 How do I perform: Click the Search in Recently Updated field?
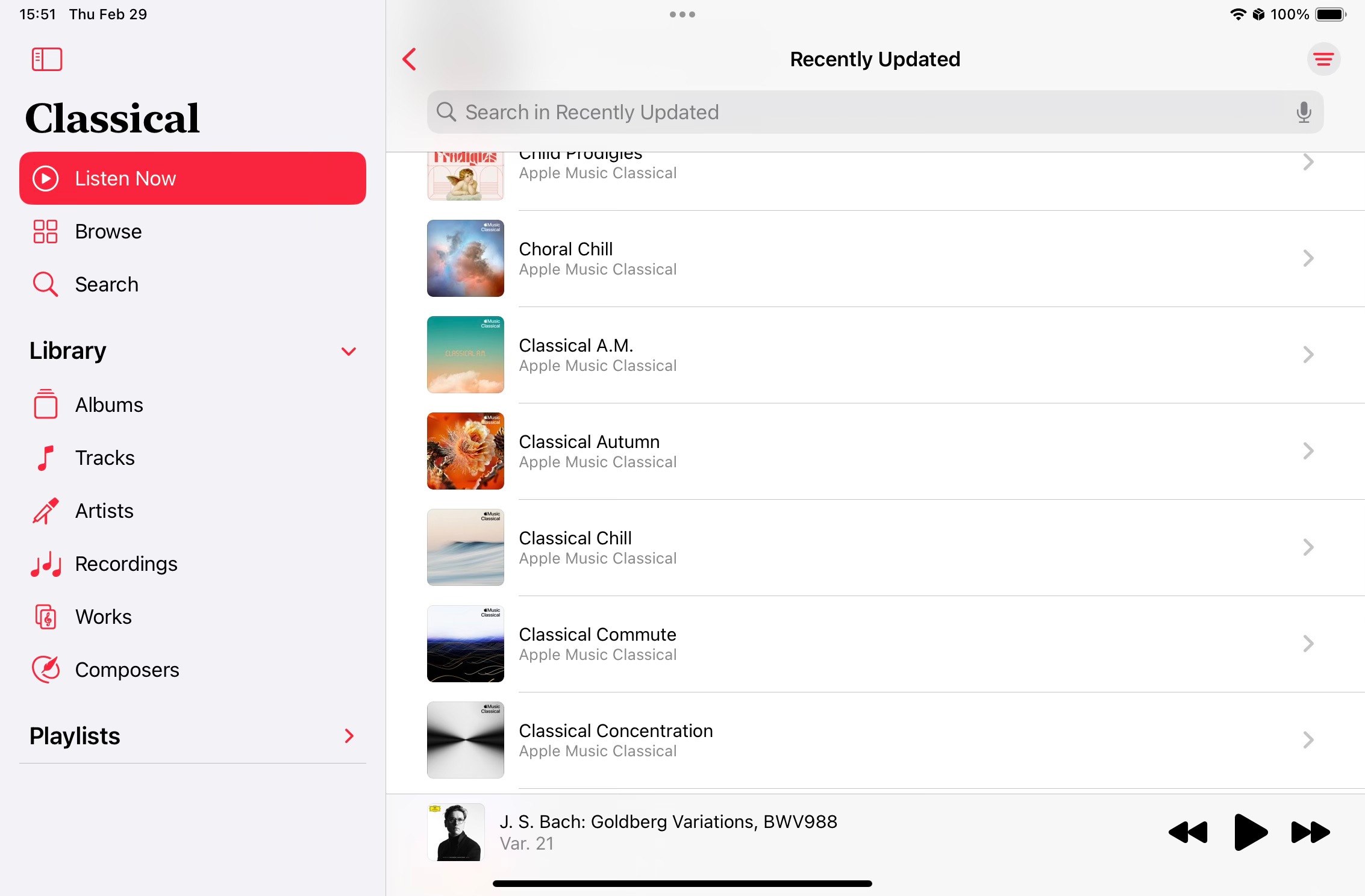(875, 112)
